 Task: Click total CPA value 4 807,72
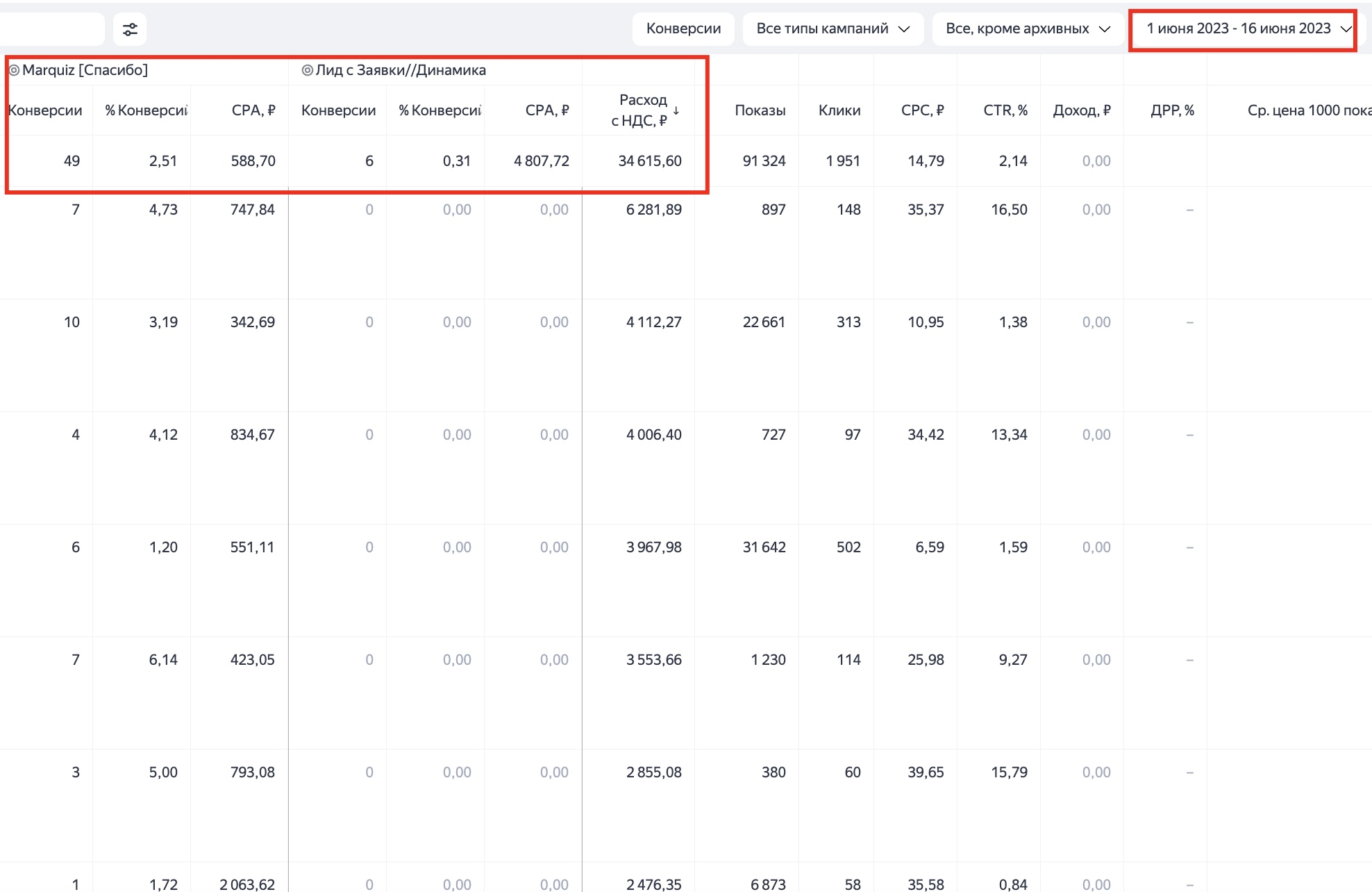coord(542,161)
